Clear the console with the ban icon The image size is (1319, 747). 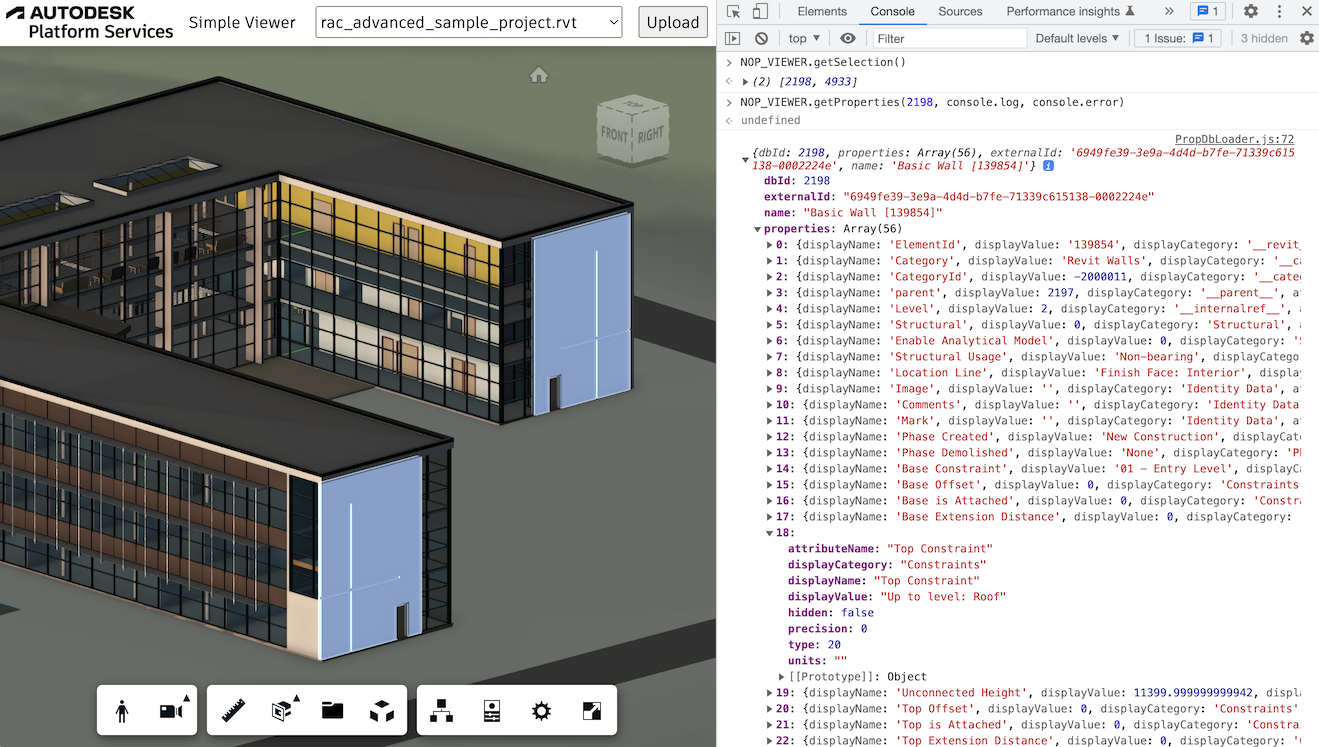tap(762, 38)
